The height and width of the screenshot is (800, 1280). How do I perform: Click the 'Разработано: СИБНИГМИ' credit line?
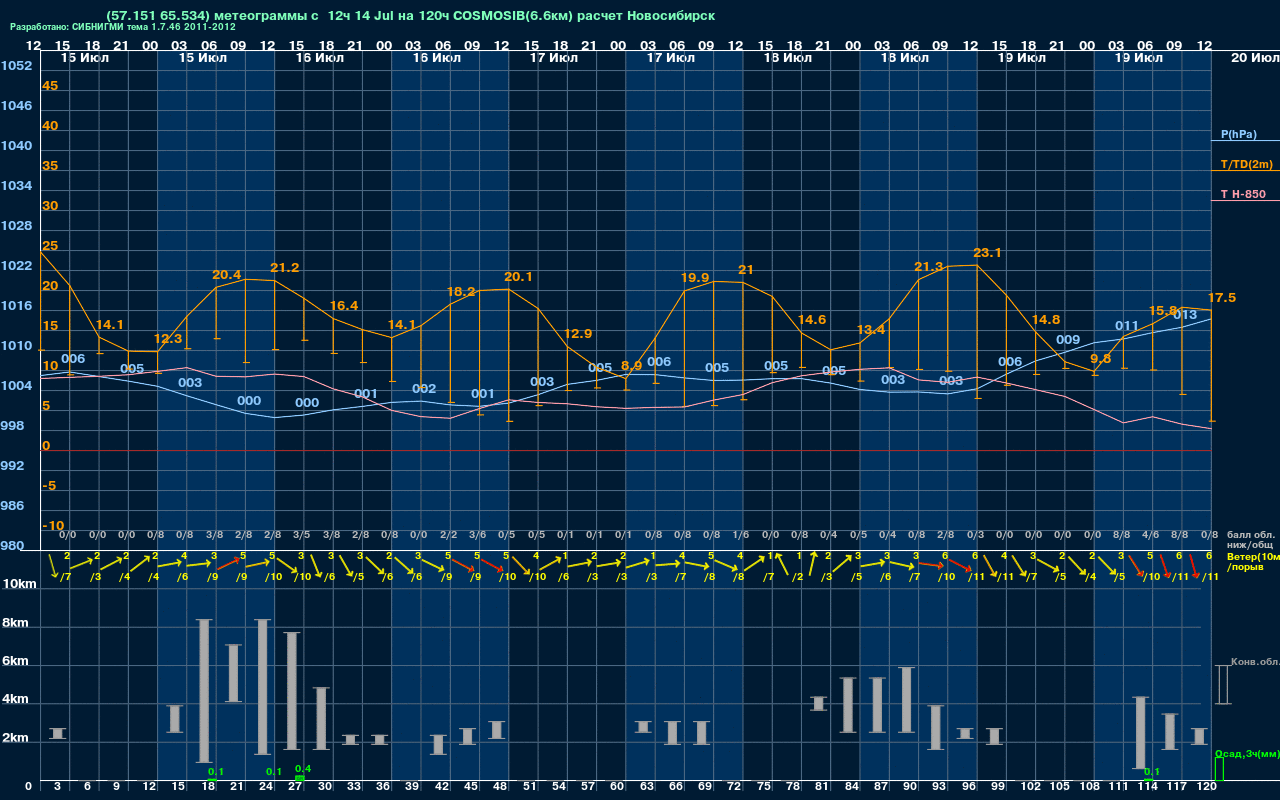click(x=123, y=27)
